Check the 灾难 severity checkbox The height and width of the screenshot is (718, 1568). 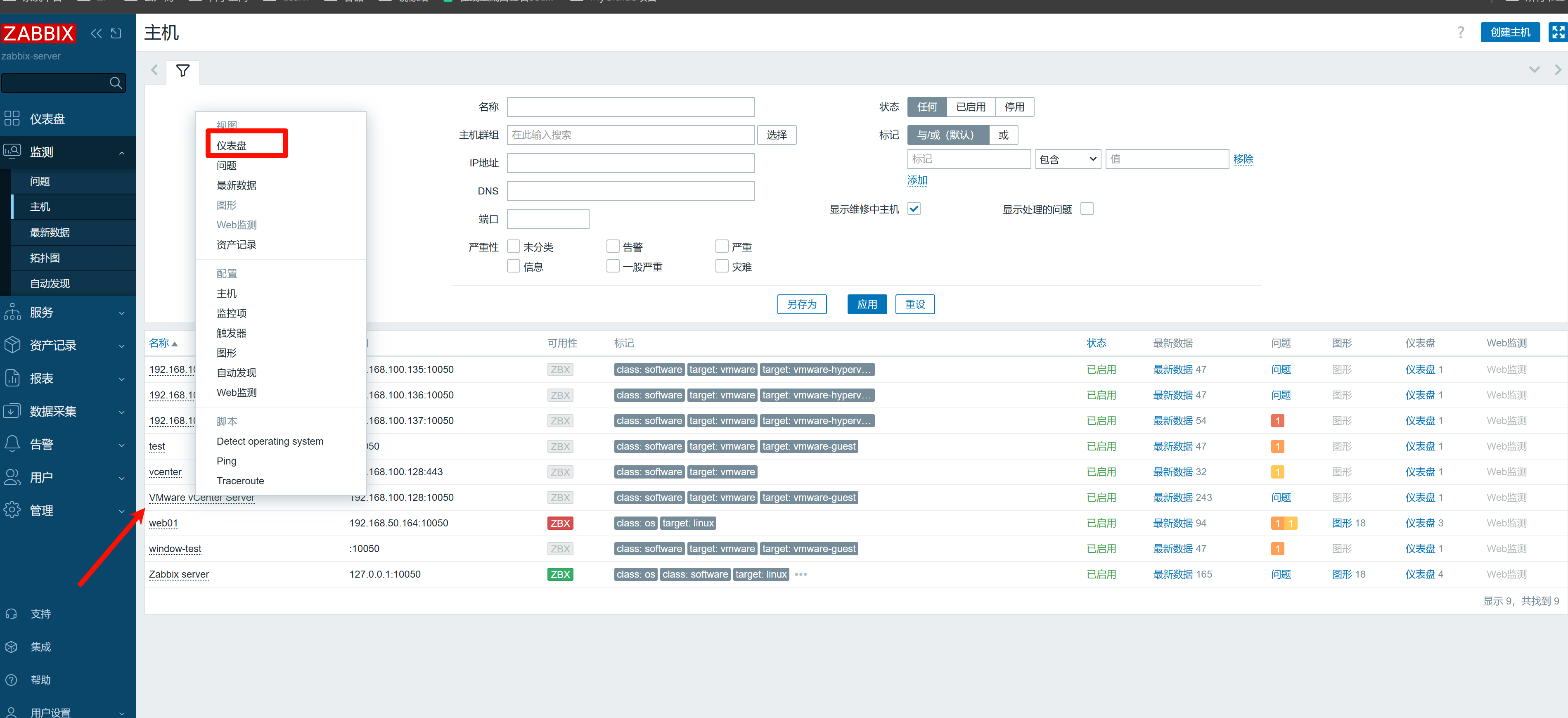[721, 266]
